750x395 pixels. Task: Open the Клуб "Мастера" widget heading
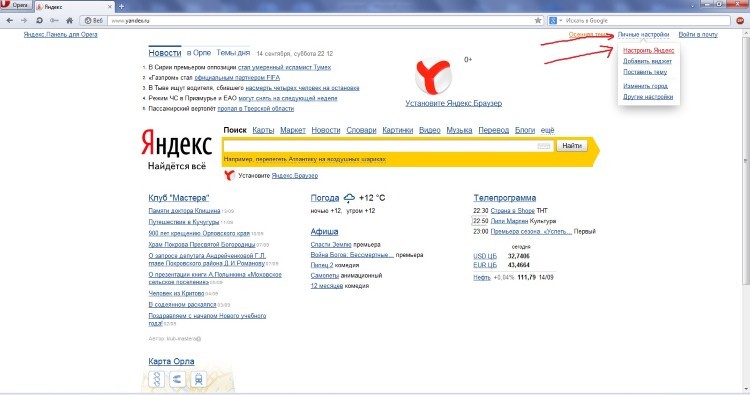pos(178,198)
